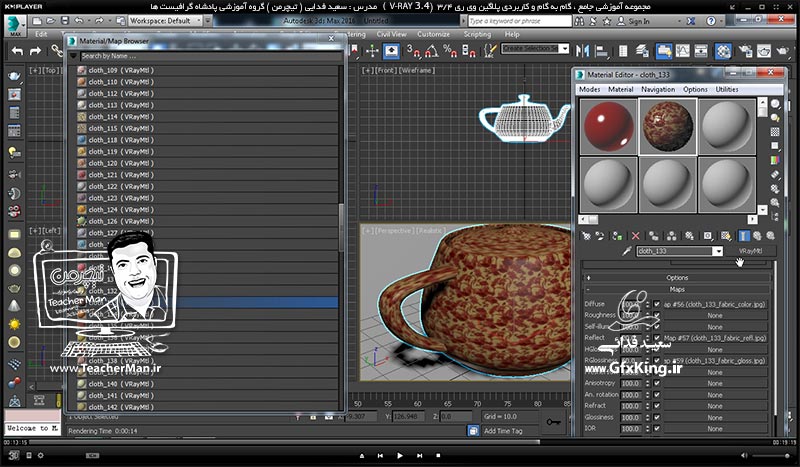Toggle the RGlossiness map checkbox
Viewport: 800px width, 467px height.
[657, 360]
